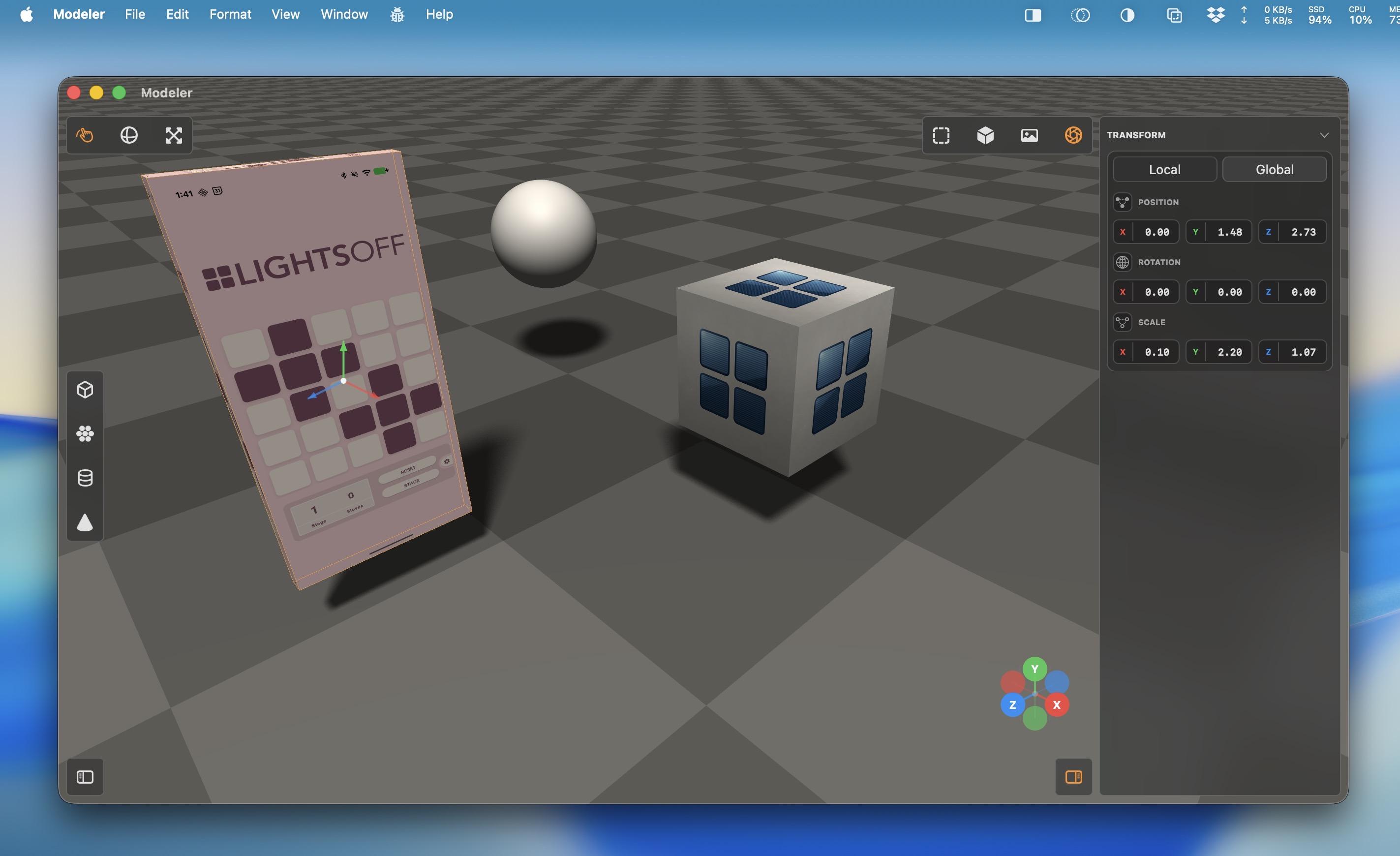Screen dimensions: 1400x856
Task: Open the Window menu
Action: pyautogui.click(x=344, y=14)
